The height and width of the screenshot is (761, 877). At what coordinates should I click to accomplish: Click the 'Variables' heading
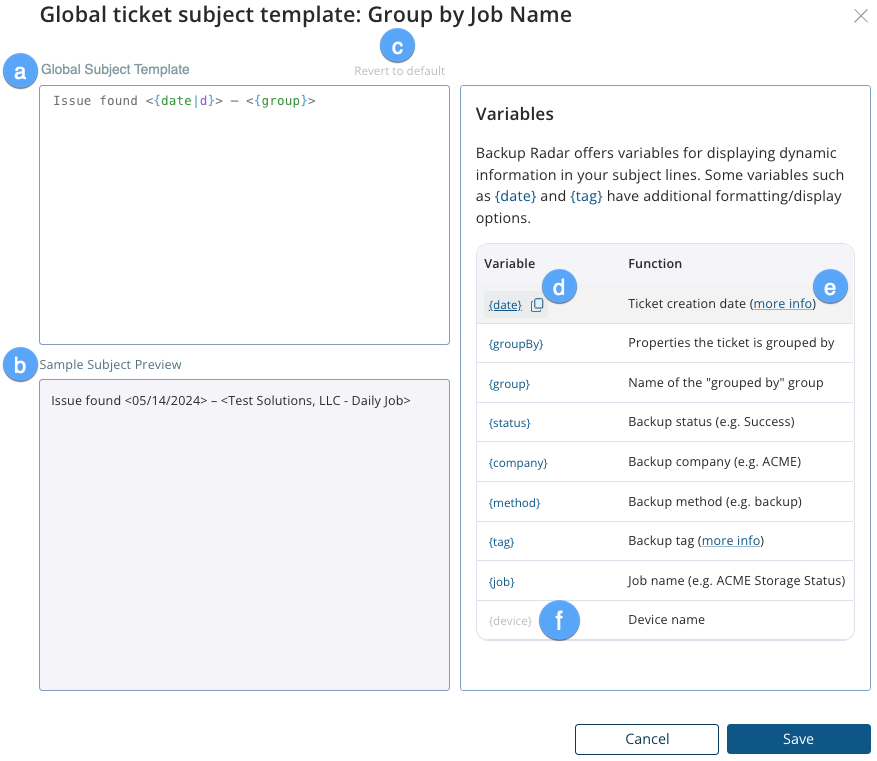pos(515,114)
